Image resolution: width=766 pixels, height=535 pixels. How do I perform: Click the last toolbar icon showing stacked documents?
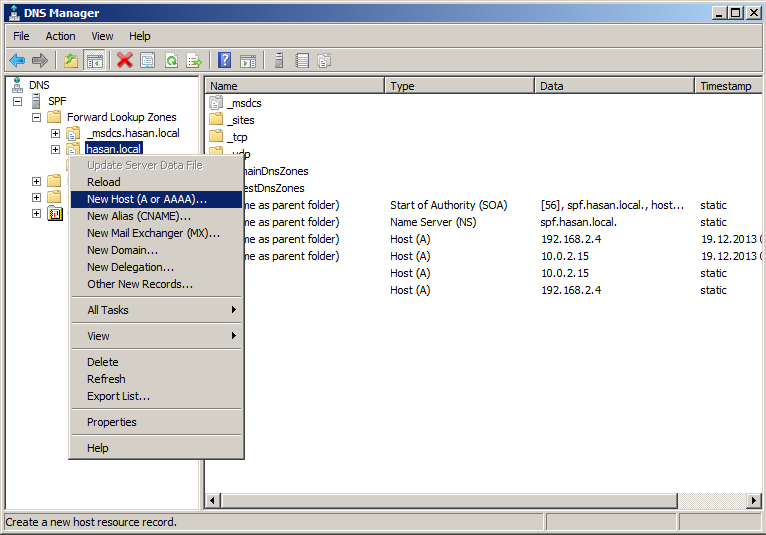pyautogui.click(x=324, y=61)
